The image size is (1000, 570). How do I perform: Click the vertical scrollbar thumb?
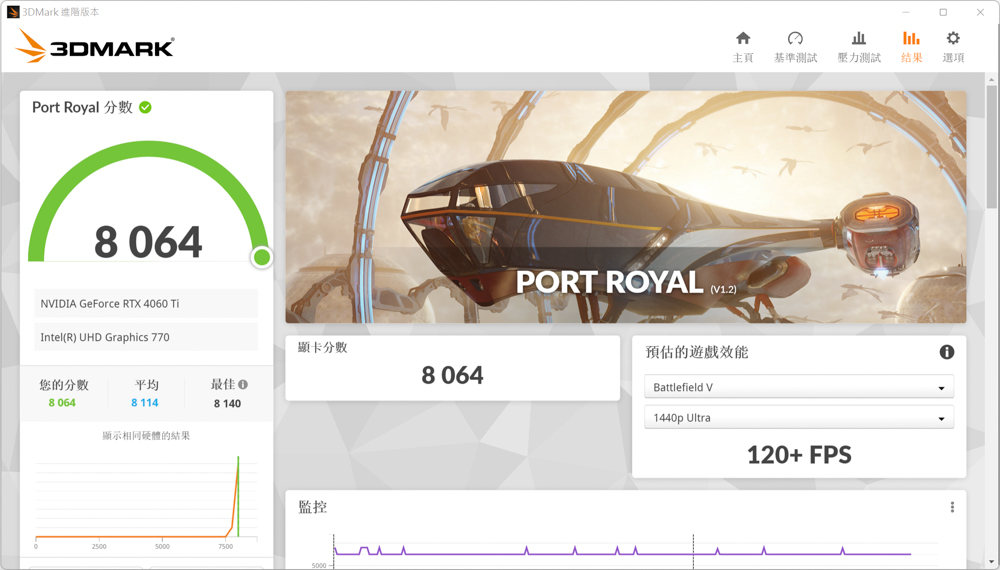tap(991, 146)
